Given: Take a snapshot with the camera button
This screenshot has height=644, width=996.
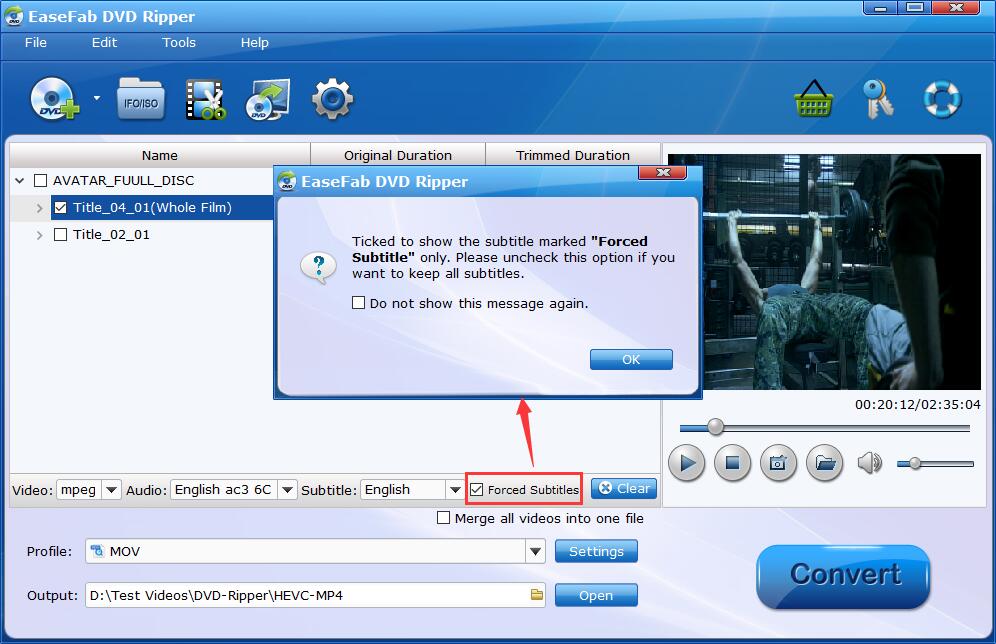Looking at the screenshot, I should coord(778,463).
